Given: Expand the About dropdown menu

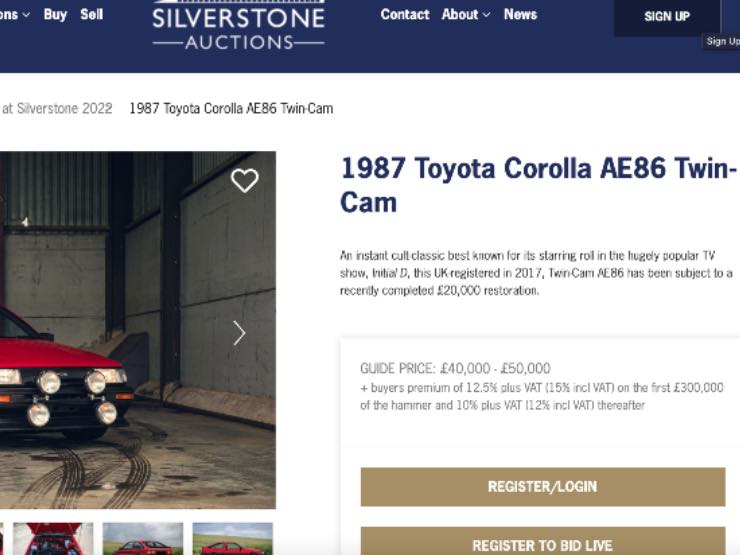Looking at the screenshot, I should 466,15.
